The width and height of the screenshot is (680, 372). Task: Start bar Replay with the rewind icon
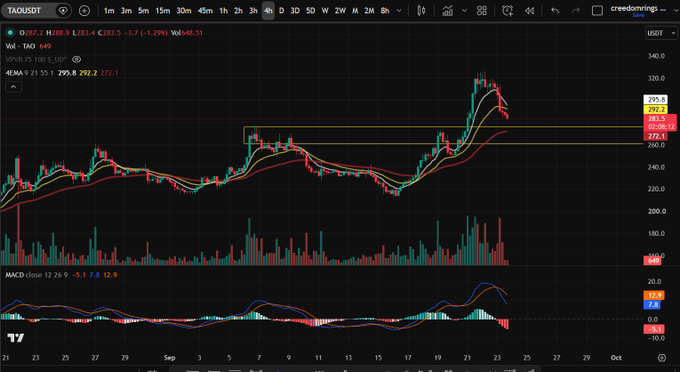tap(530, 11)
